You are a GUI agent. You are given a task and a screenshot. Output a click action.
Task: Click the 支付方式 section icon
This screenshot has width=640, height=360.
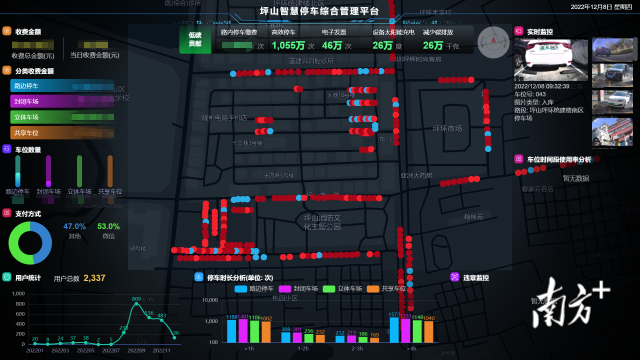point(7,213)
